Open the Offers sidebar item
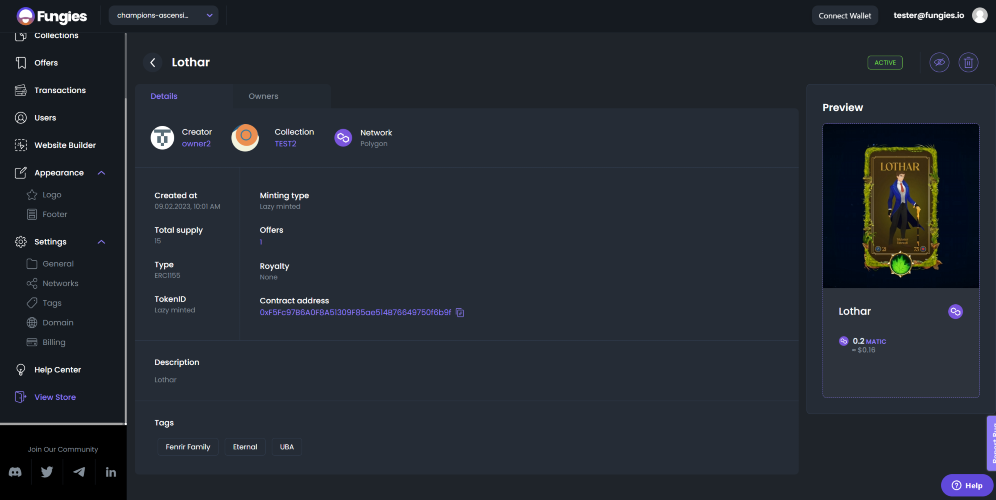 (46, 63)
